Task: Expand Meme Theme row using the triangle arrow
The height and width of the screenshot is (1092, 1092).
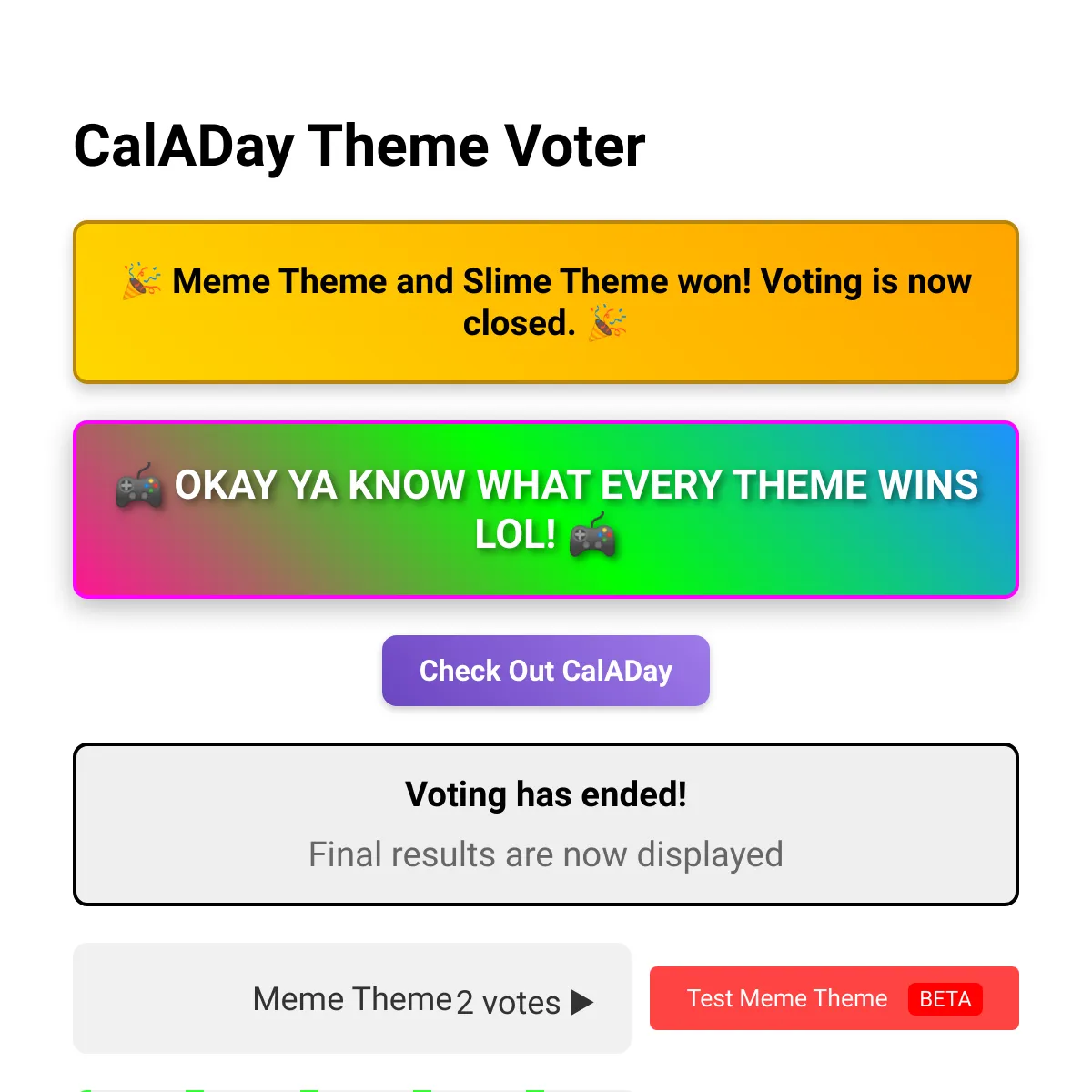Action: pyautogui.click(x=582, y=1002)
